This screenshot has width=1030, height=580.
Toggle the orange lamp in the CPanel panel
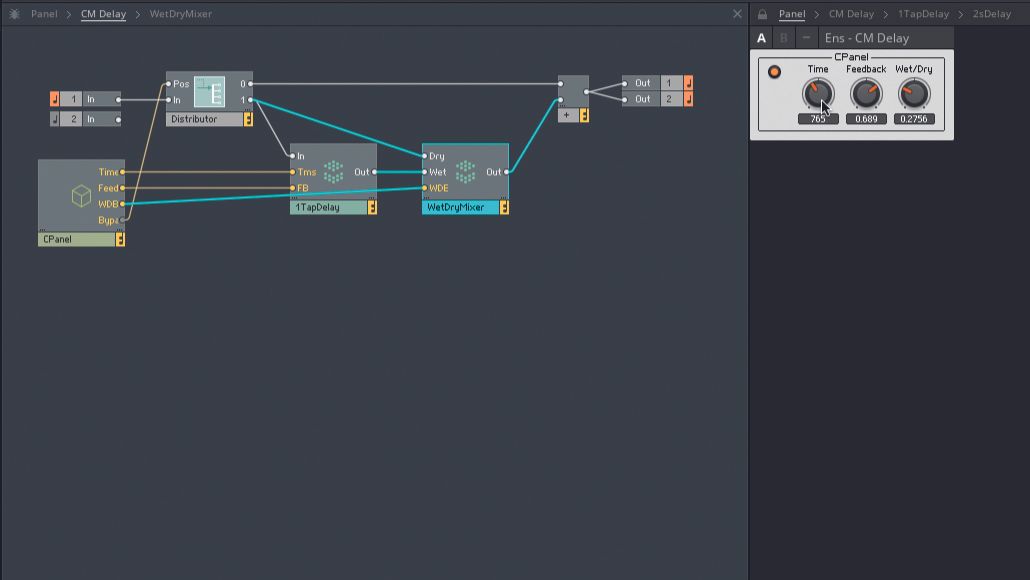(x=773, y=73)
